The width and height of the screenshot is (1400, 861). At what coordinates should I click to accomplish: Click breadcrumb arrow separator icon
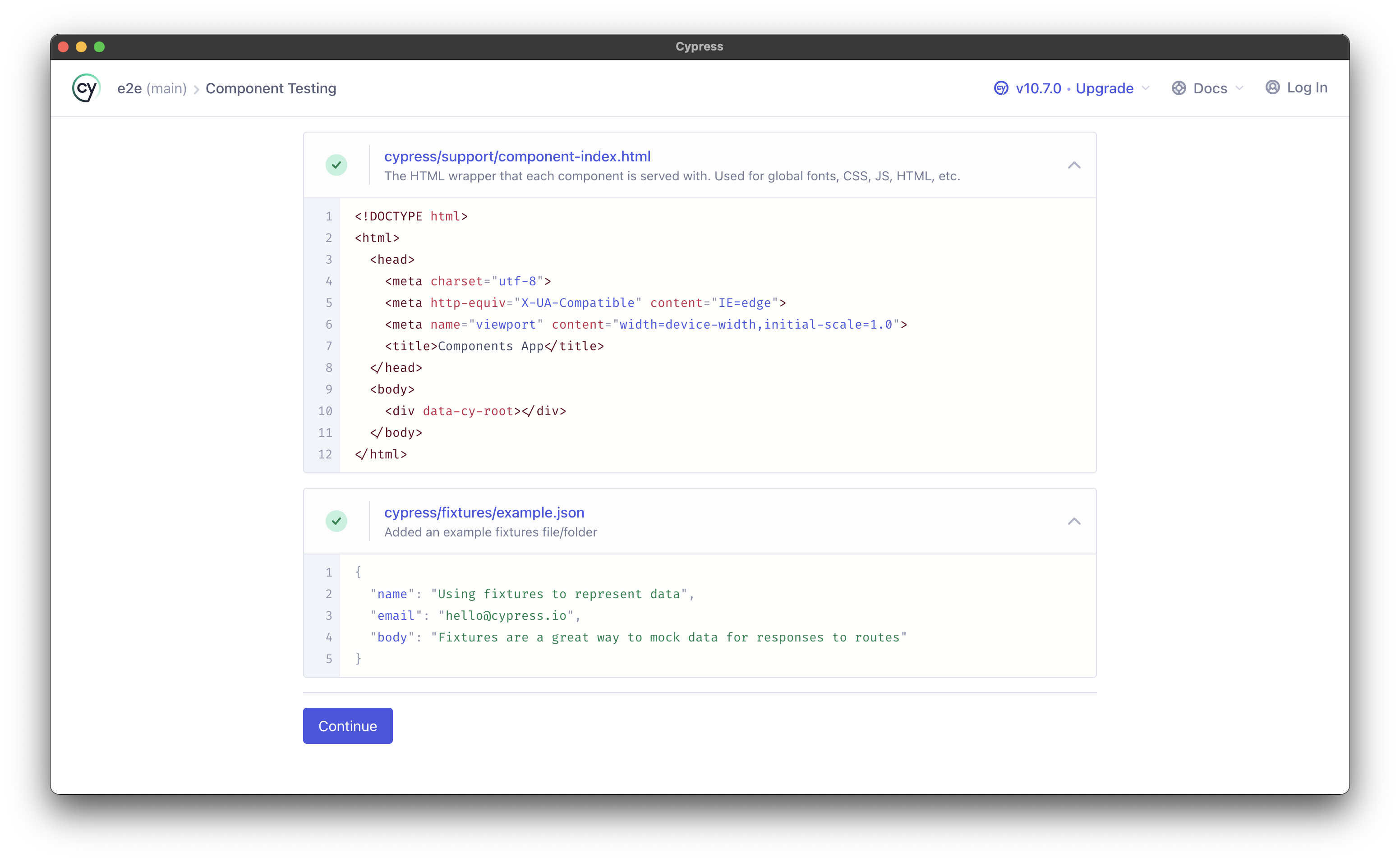click(197, 89)
